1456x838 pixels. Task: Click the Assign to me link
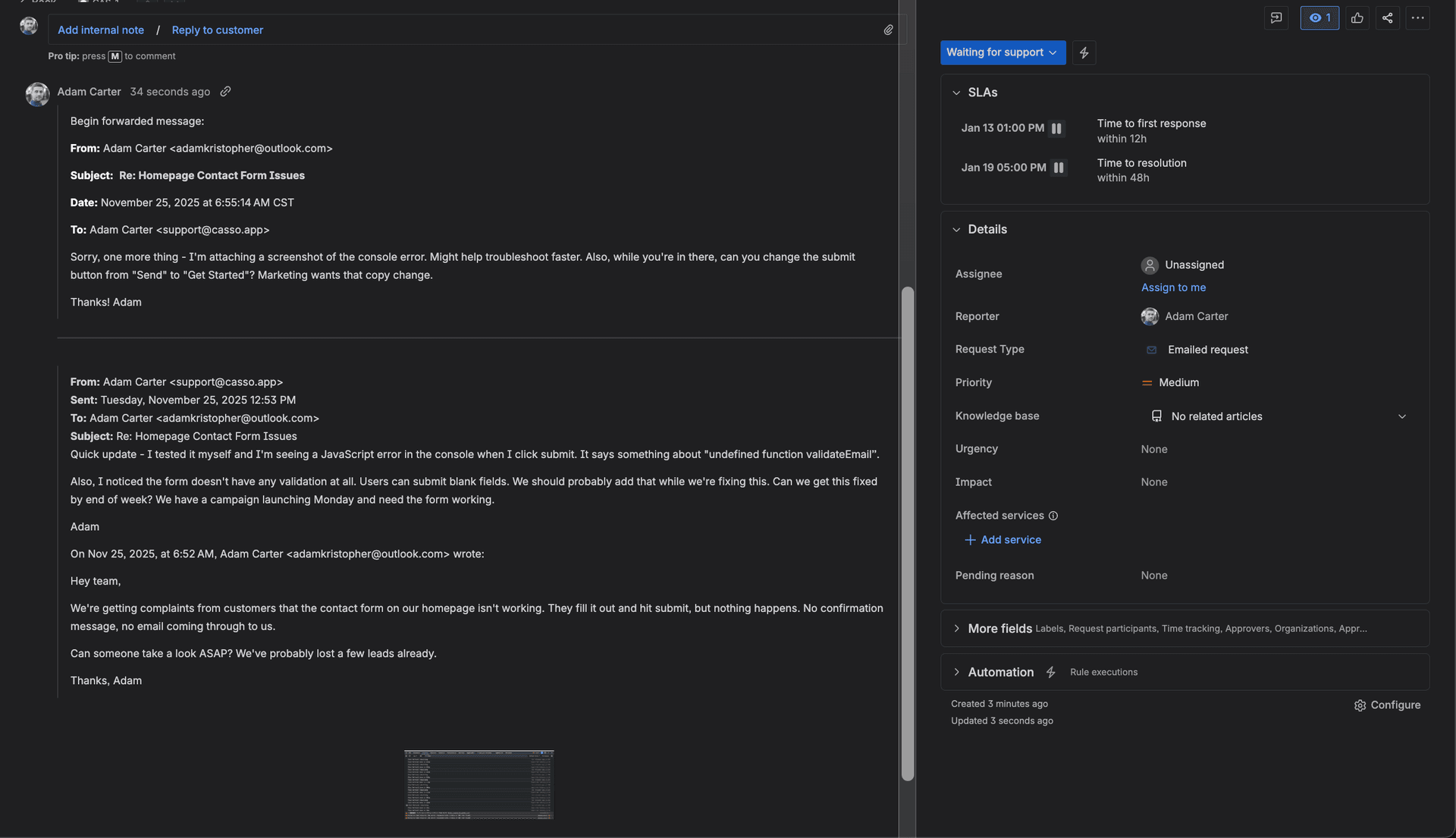(1173, 287)
